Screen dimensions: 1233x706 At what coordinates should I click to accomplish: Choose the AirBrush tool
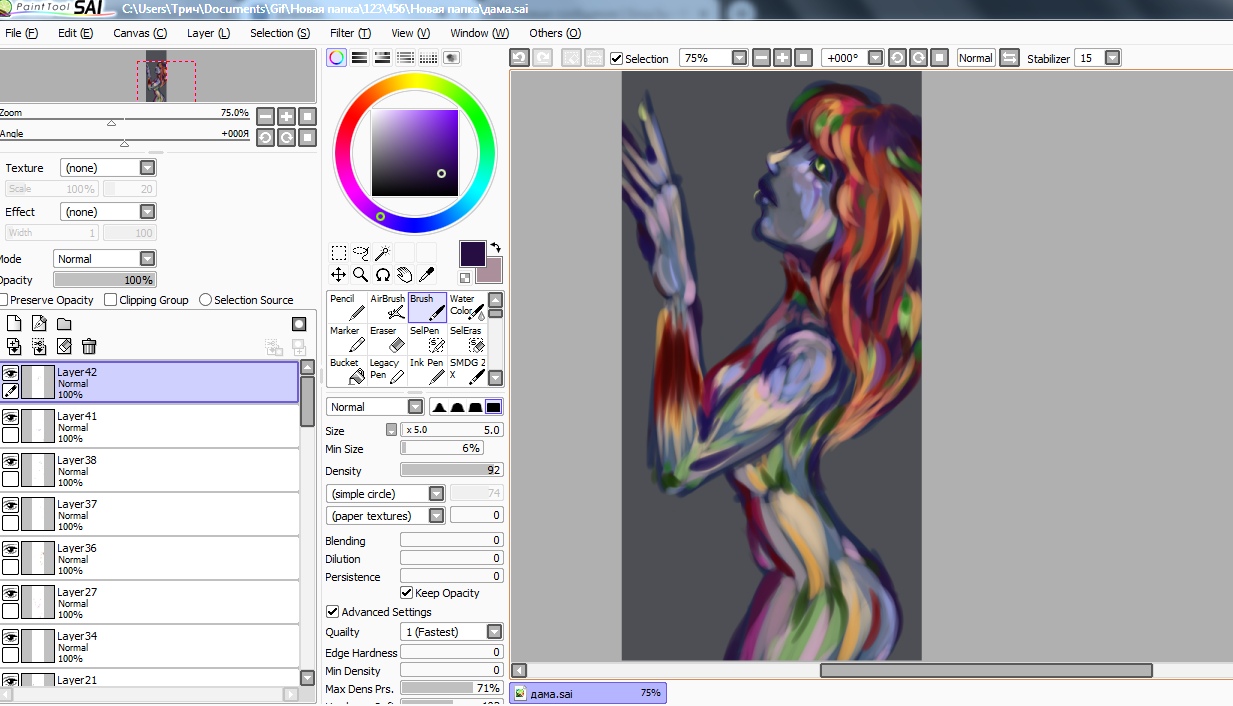coord(387,307)
